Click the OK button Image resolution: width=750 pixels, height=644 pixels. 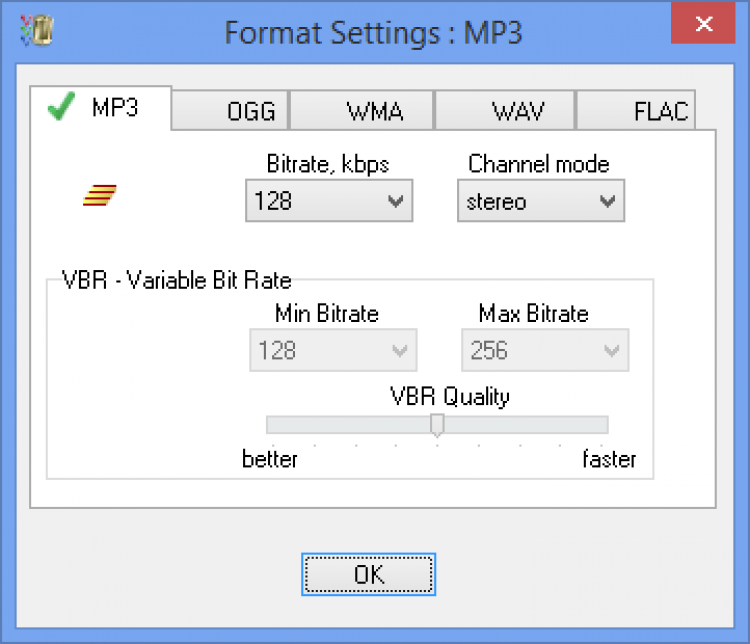[x=368, y=574]
